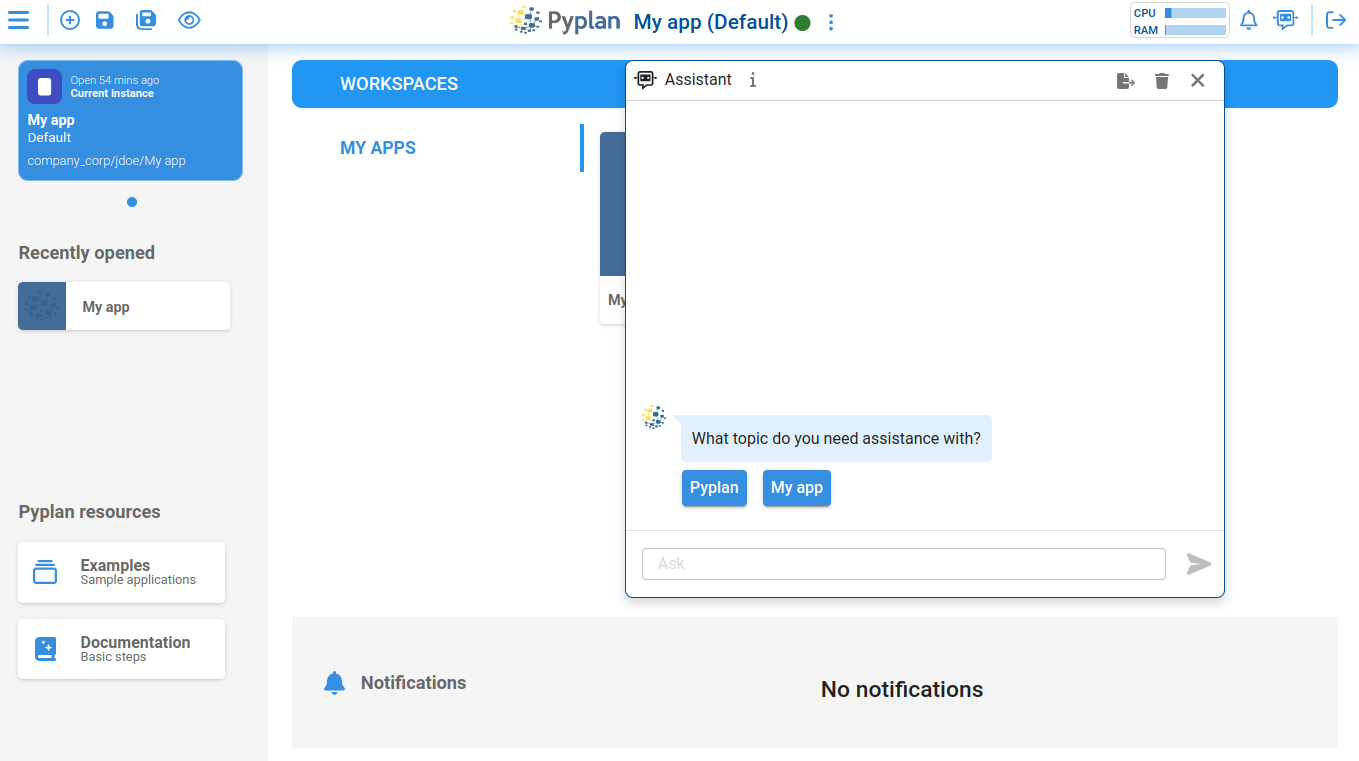
Task: Toggle the assistant chat bot icon in header
Action: pyautogui.click(x=1286, y=20)
